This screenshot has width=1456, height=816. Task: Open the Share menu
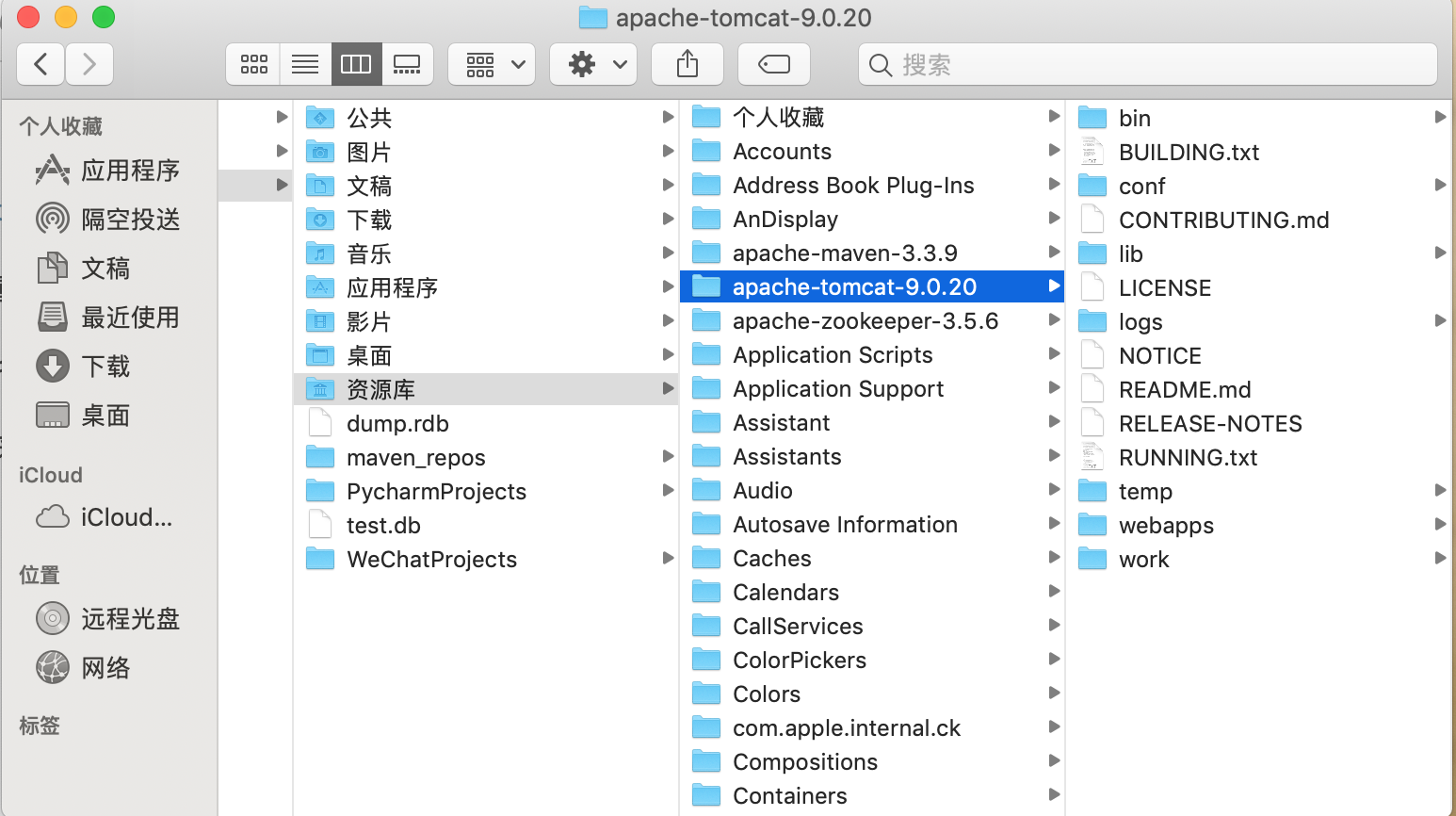tap(687, 63)
